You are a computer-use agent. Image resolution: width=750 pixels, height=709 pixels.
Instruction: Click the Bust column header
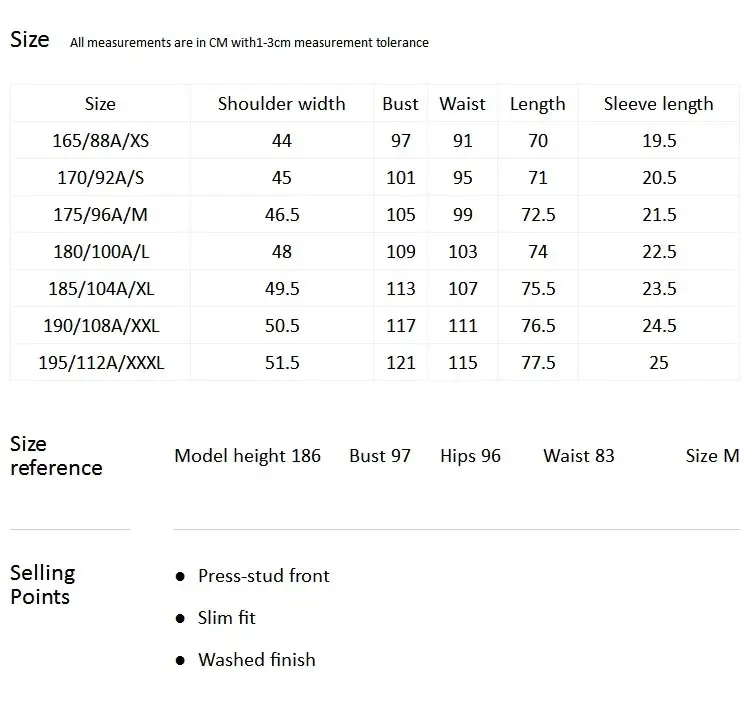coord(400,104)
